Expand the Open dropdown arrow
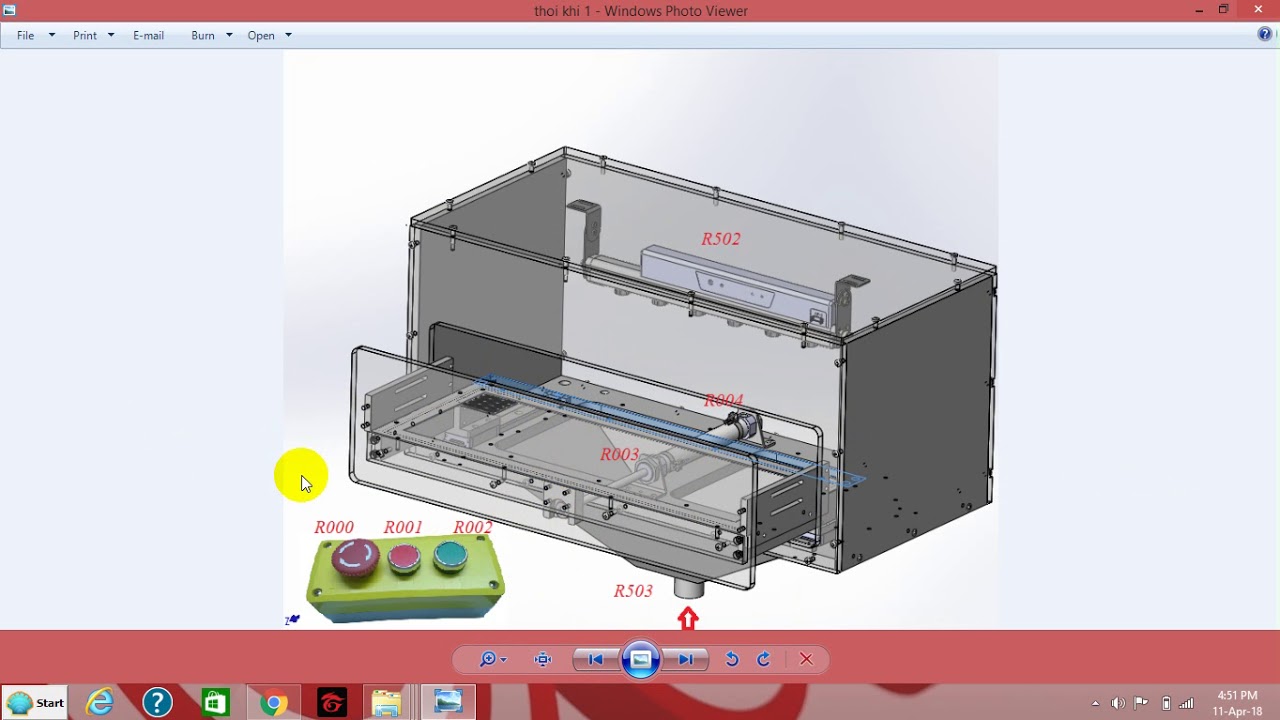The width and height of the screenshot is (1280, 720). pyautogui.click(x=288, y=35)
